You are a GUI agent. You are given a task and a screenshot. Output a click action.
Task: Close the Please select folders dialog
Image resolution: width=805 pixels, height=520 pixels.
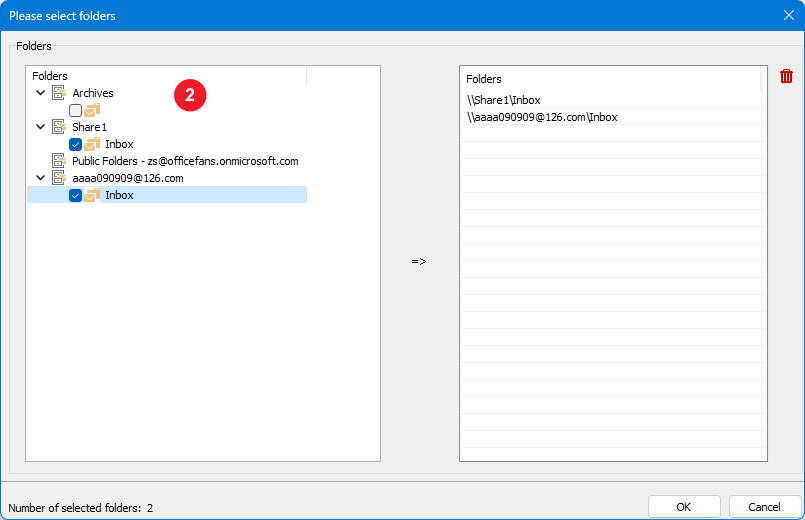[x=788, y=15]
